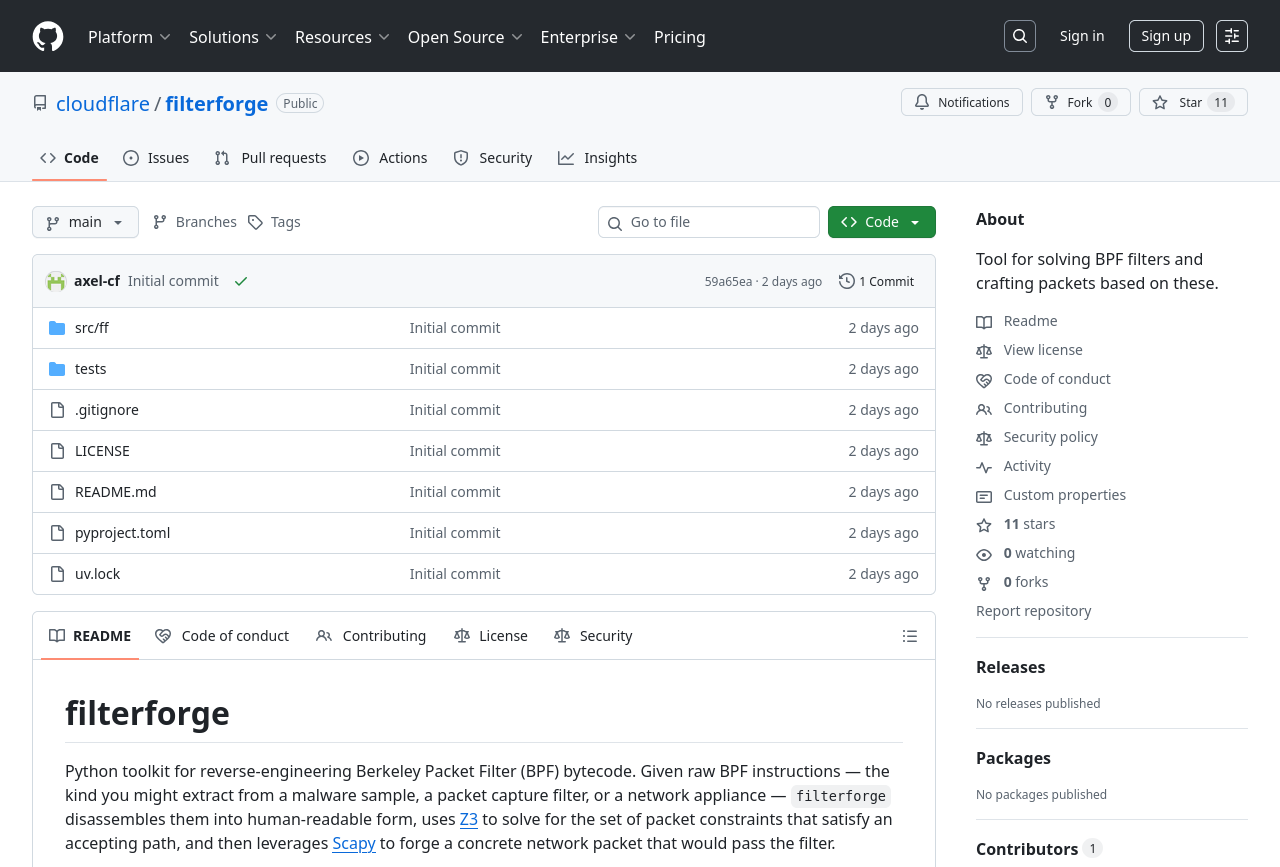Follow the Z3 link in README

[x=468, y=820]
